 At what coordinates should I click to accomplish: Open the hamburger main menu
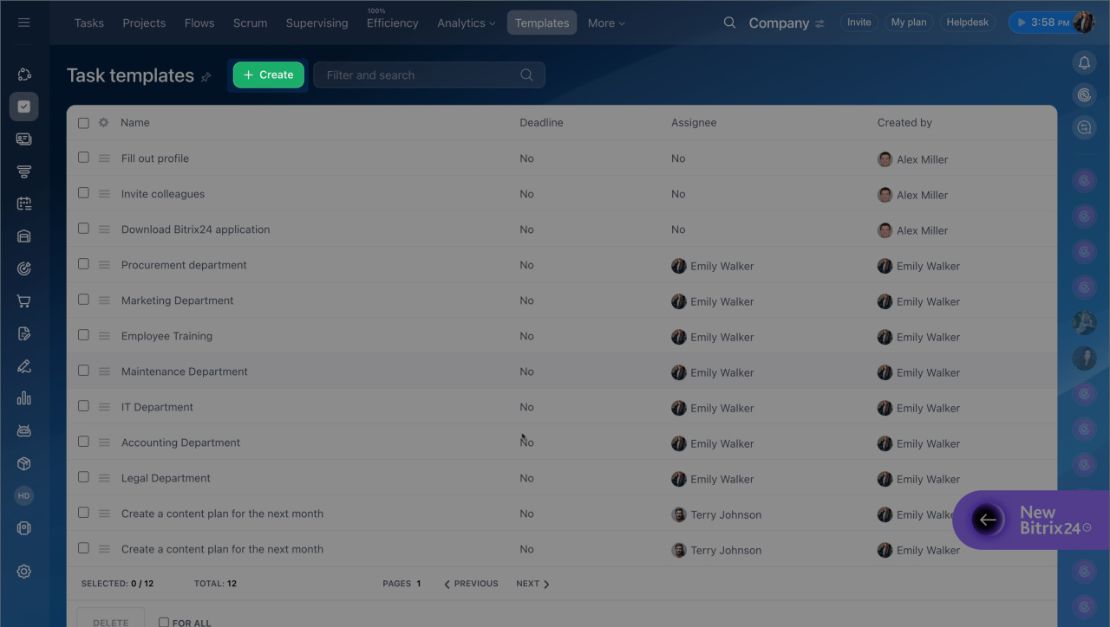point(23,23)
